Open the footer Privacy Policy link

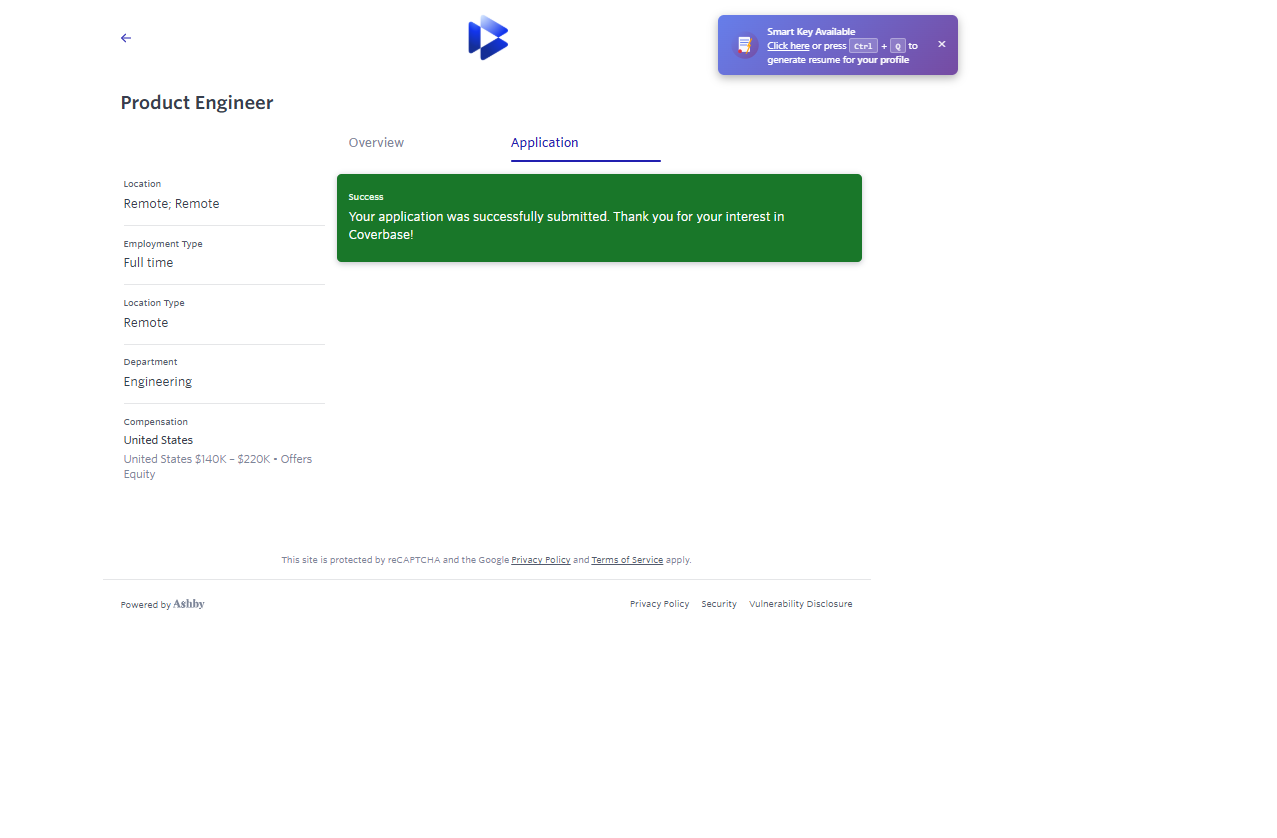point(659,604)
